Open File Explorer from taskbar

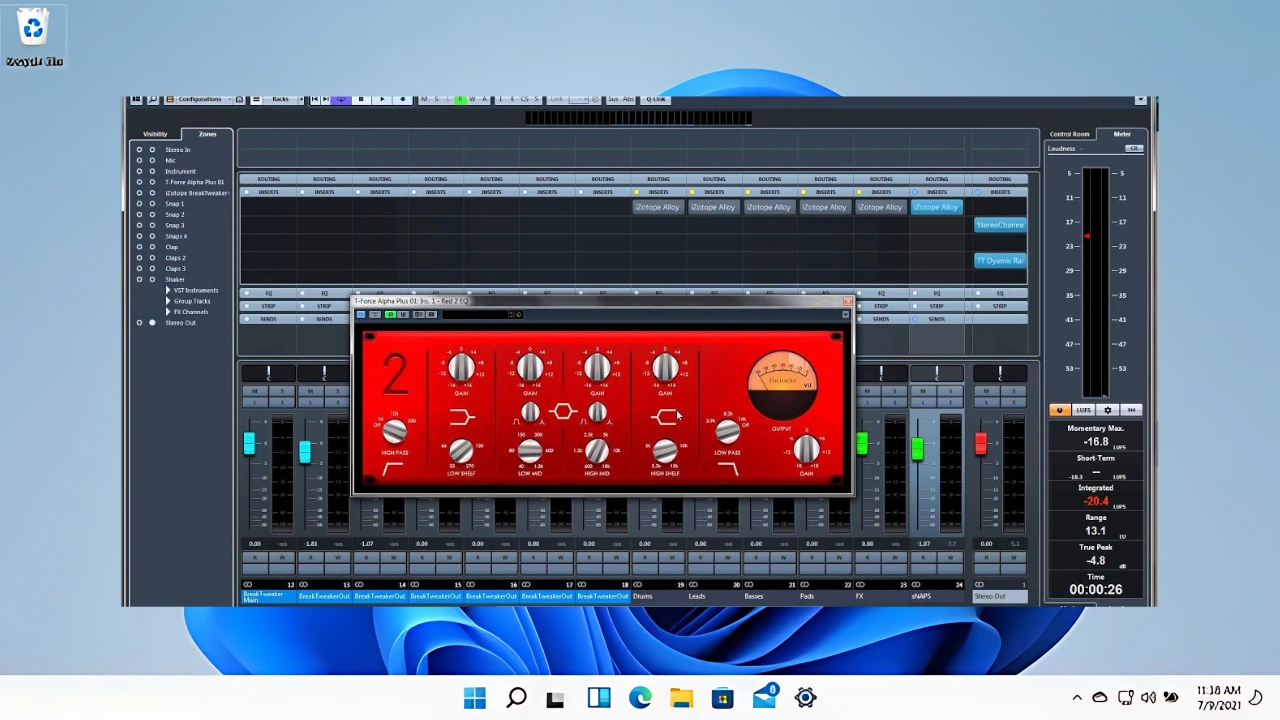pos(682,697)
